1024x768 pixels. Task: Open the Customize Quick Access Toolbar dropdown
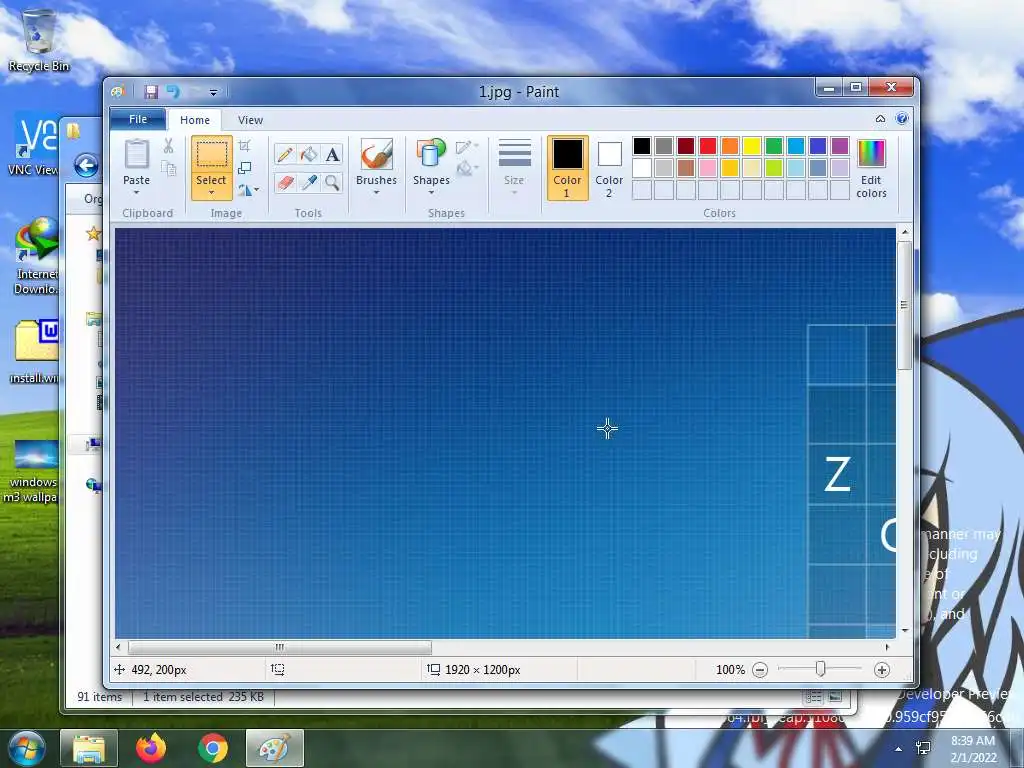(x=213, y=93)
